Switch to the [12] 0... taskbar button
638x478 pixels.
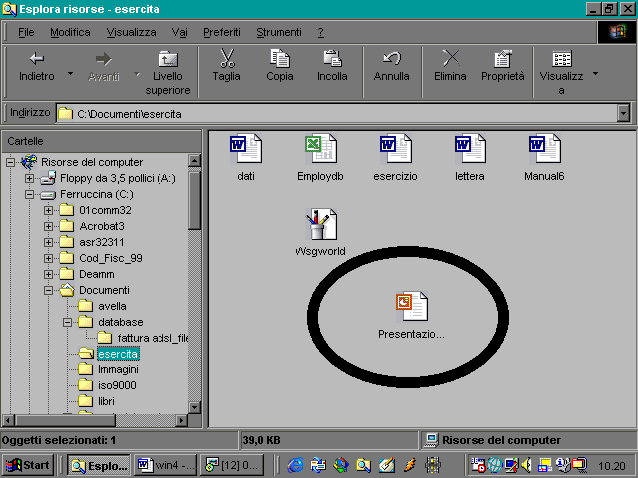pyautogui.click(x=232, y=465)
